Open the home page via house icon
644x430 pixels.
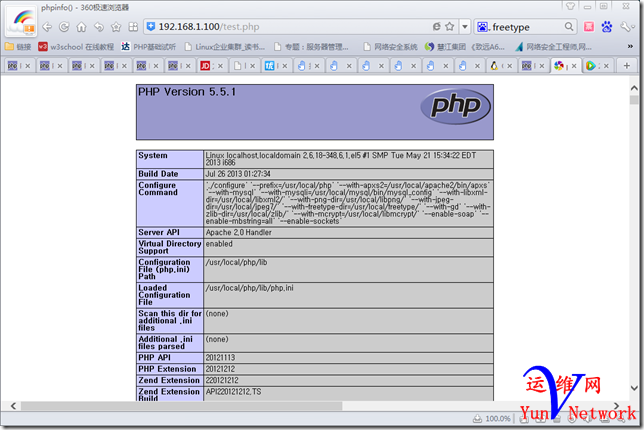coord(81,27)
